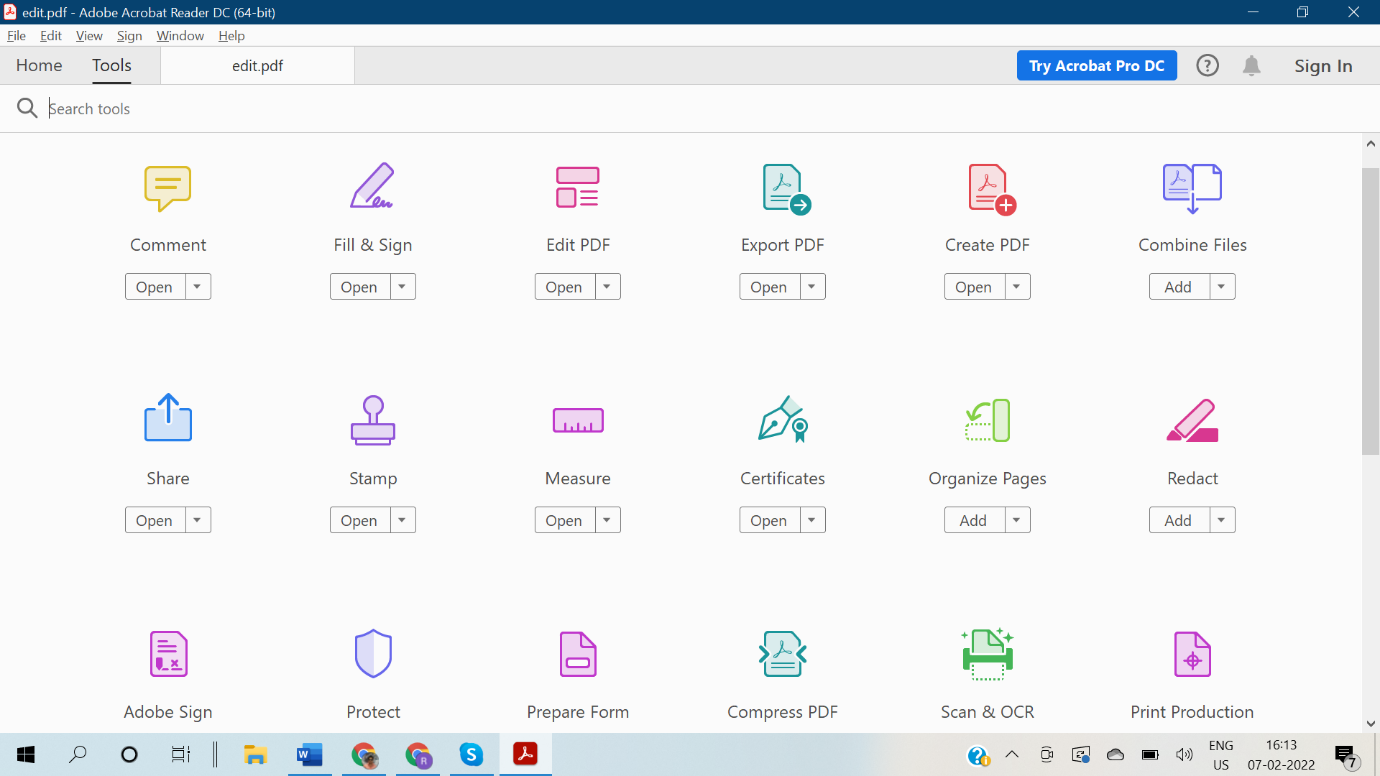Viewport: 1380px width, 776px height.
Task: Select the Combine Files icon
Action: tap(1192, 189)
